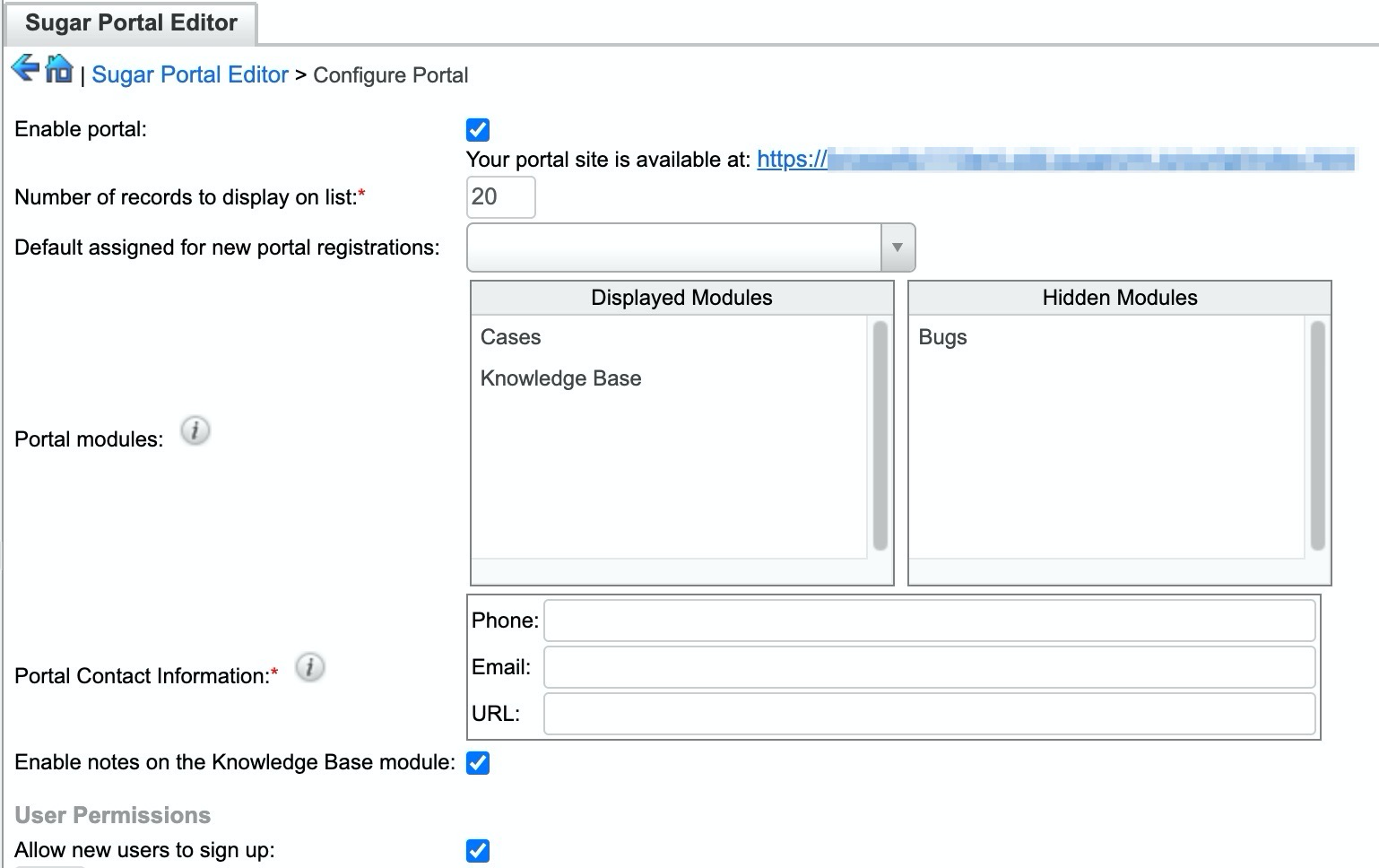The width and height of the screenshot is (1379, 868).
Task: Click the dropdown arrow for default assigned user
Action: coord(898,247)
